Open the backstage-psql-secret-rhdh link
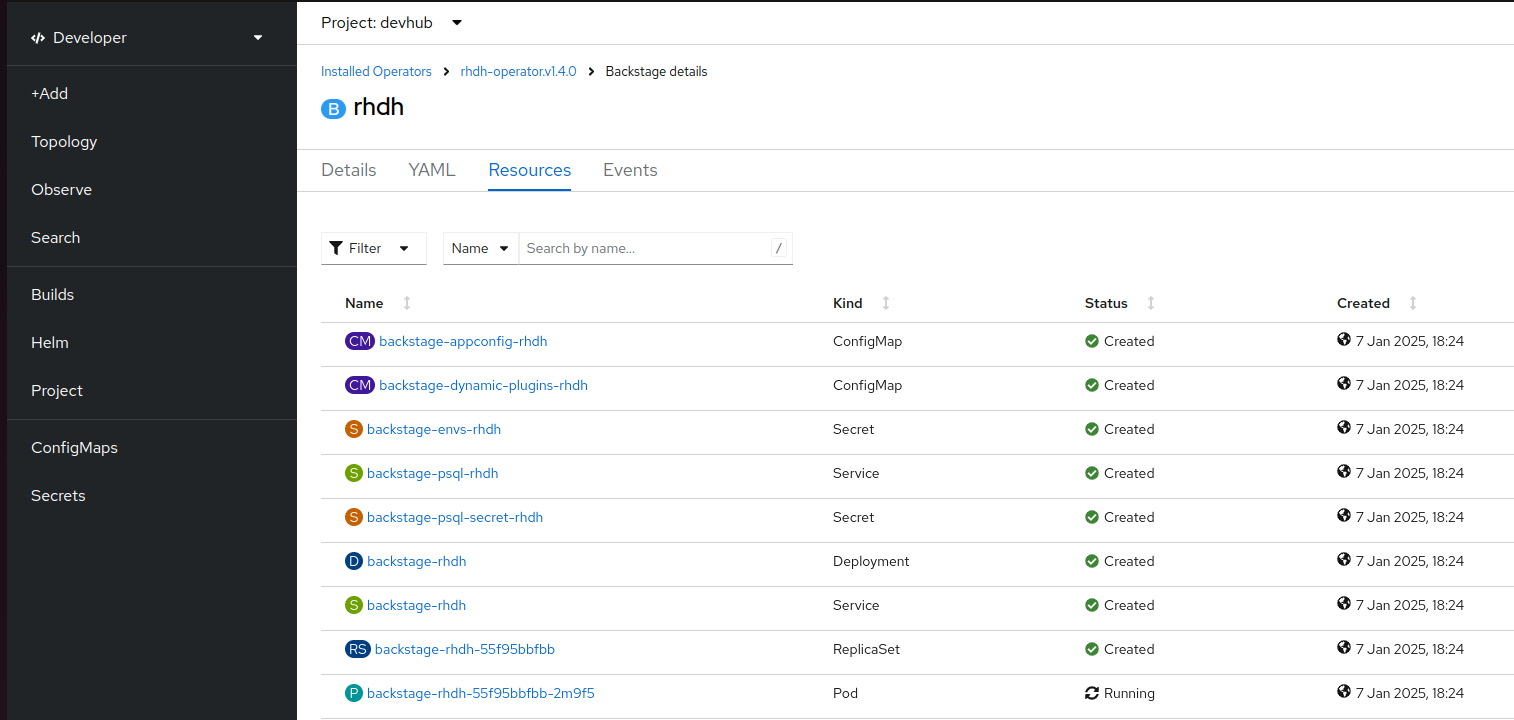Viewport: 1514px width, 720px height. (455, 517)
